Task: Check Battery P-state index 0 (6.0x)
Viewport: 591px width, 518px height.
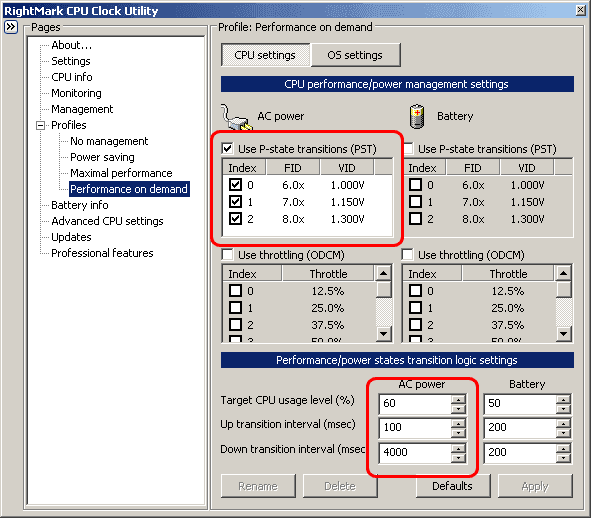Action: [415, 185]
